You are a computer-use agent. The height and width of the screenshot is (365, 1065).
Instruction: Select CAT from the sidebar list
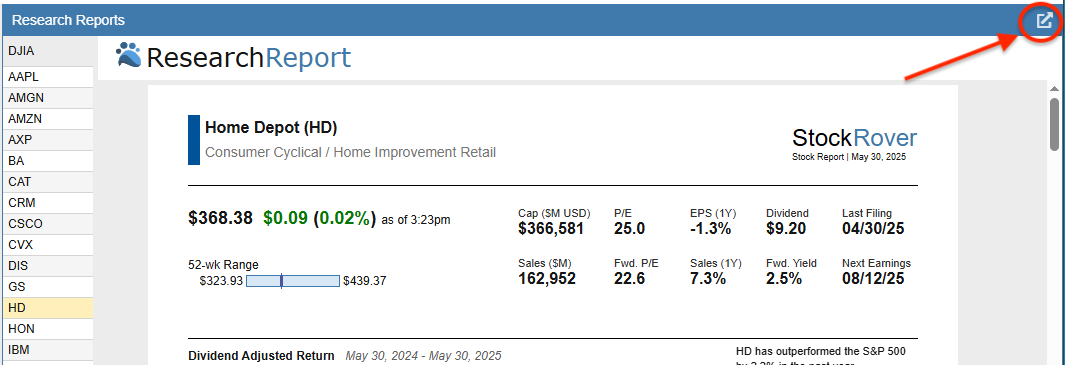48,182
